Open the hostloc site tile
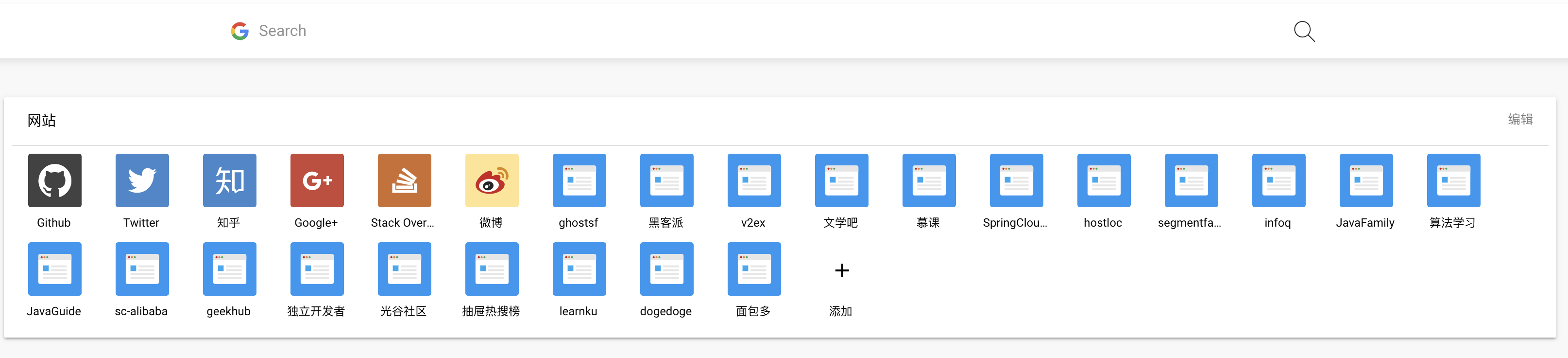Screen dimensions: 1568x358 pos(1104,180)
